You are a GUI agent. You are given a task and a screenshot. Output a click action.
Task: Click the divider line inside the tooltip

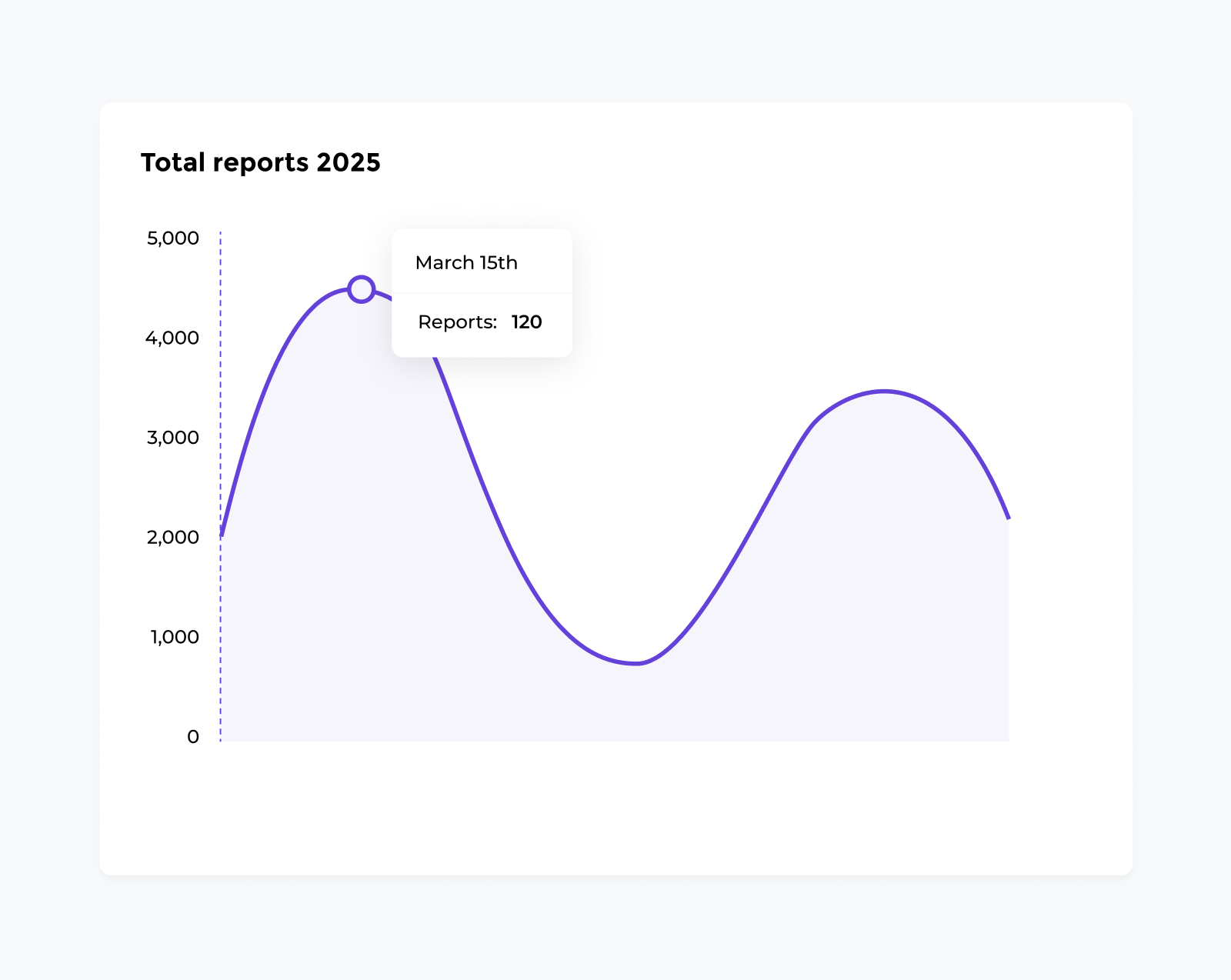482,293
